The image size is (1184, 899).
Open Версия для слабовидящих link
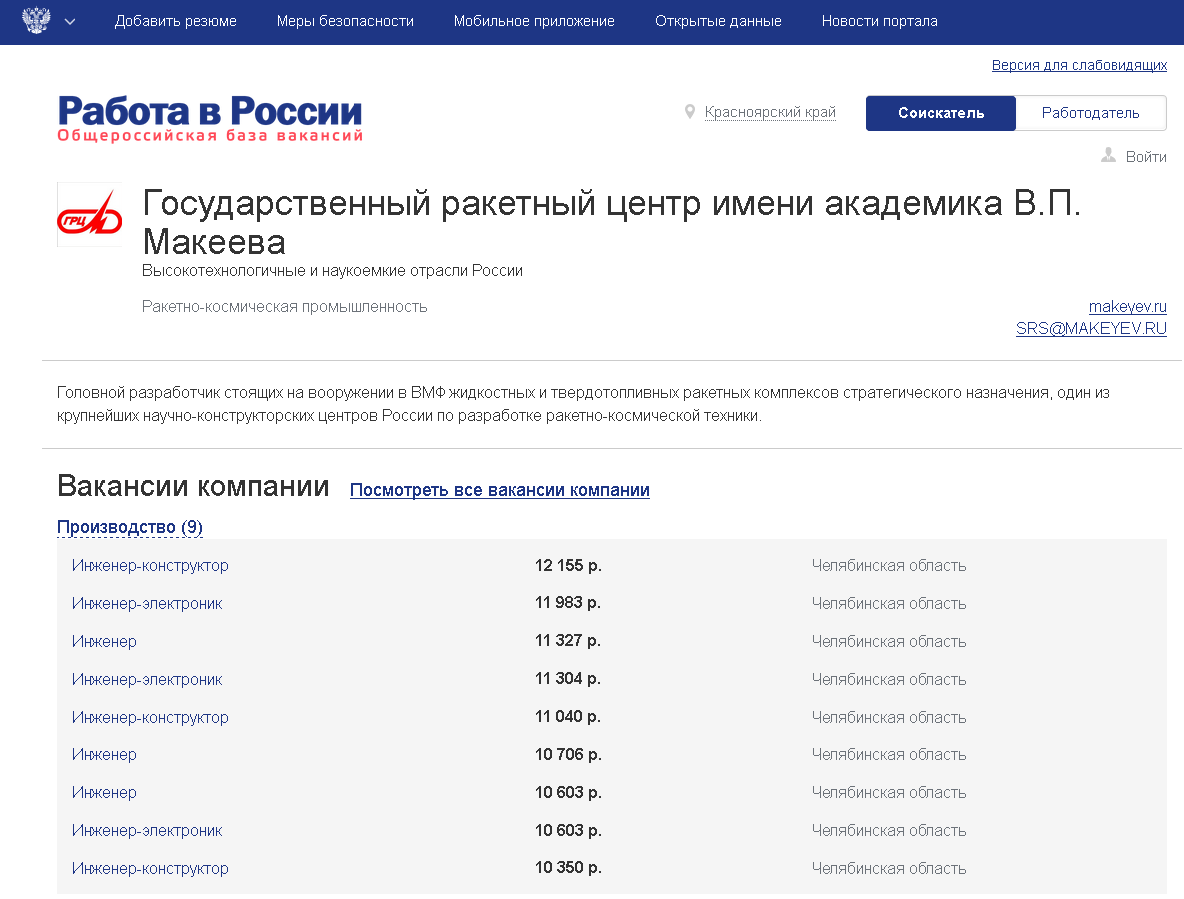click(x=1079, y=65)
